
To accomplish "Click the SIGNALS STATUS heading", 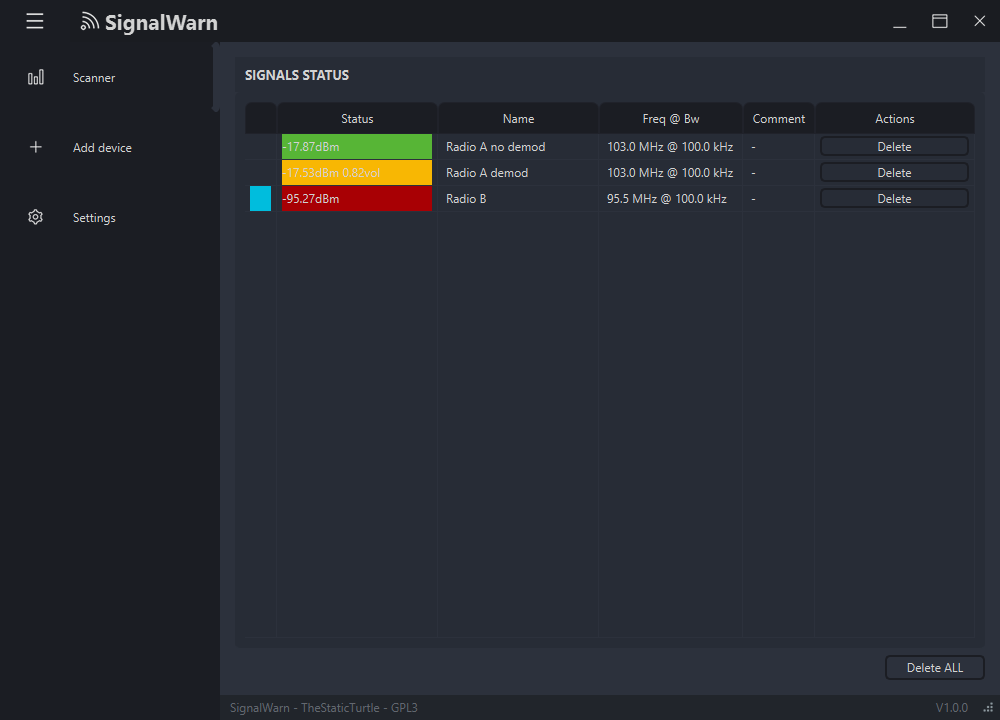I will click(297, 75).
